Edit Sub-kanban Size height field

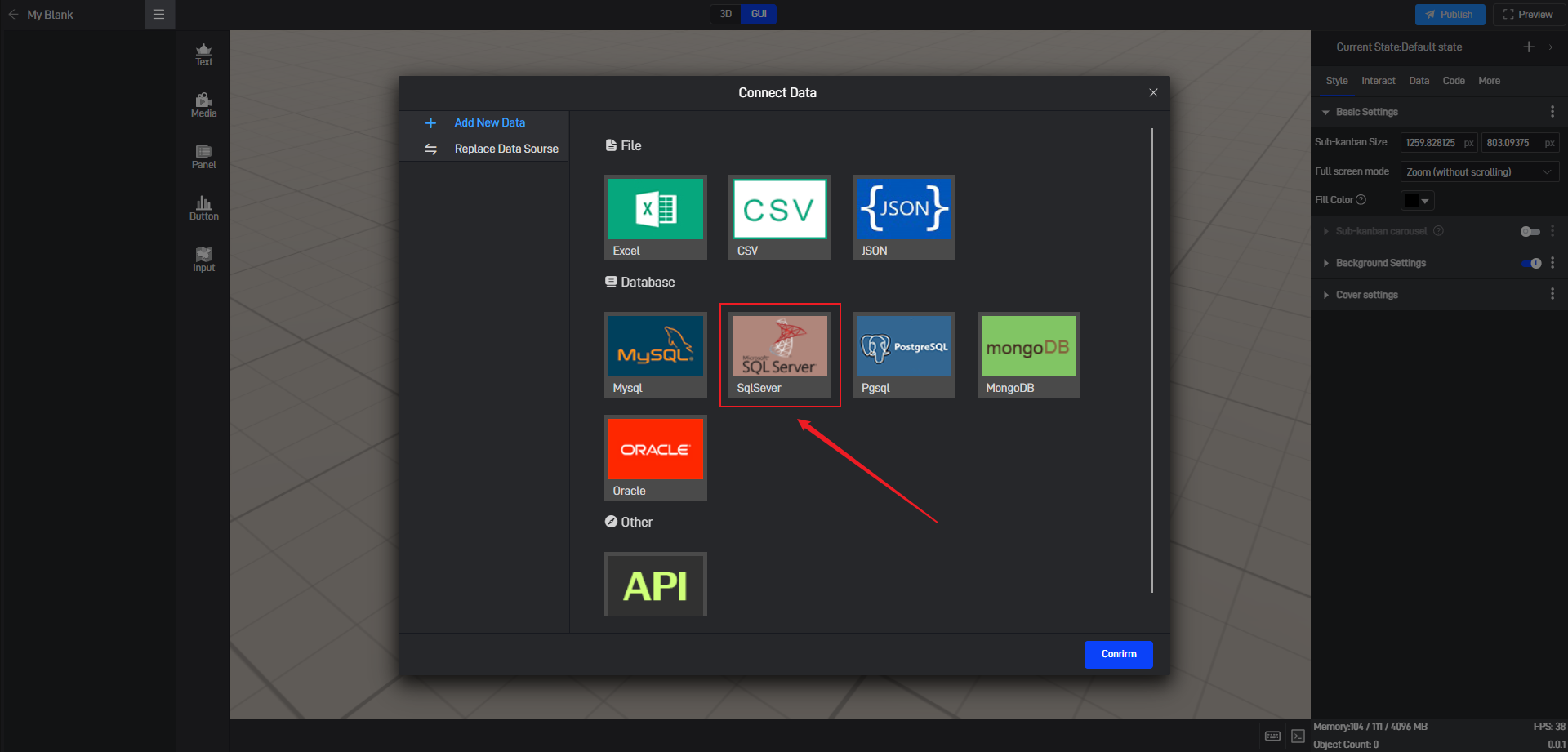pyautogui.click(x=1521, y=143)
